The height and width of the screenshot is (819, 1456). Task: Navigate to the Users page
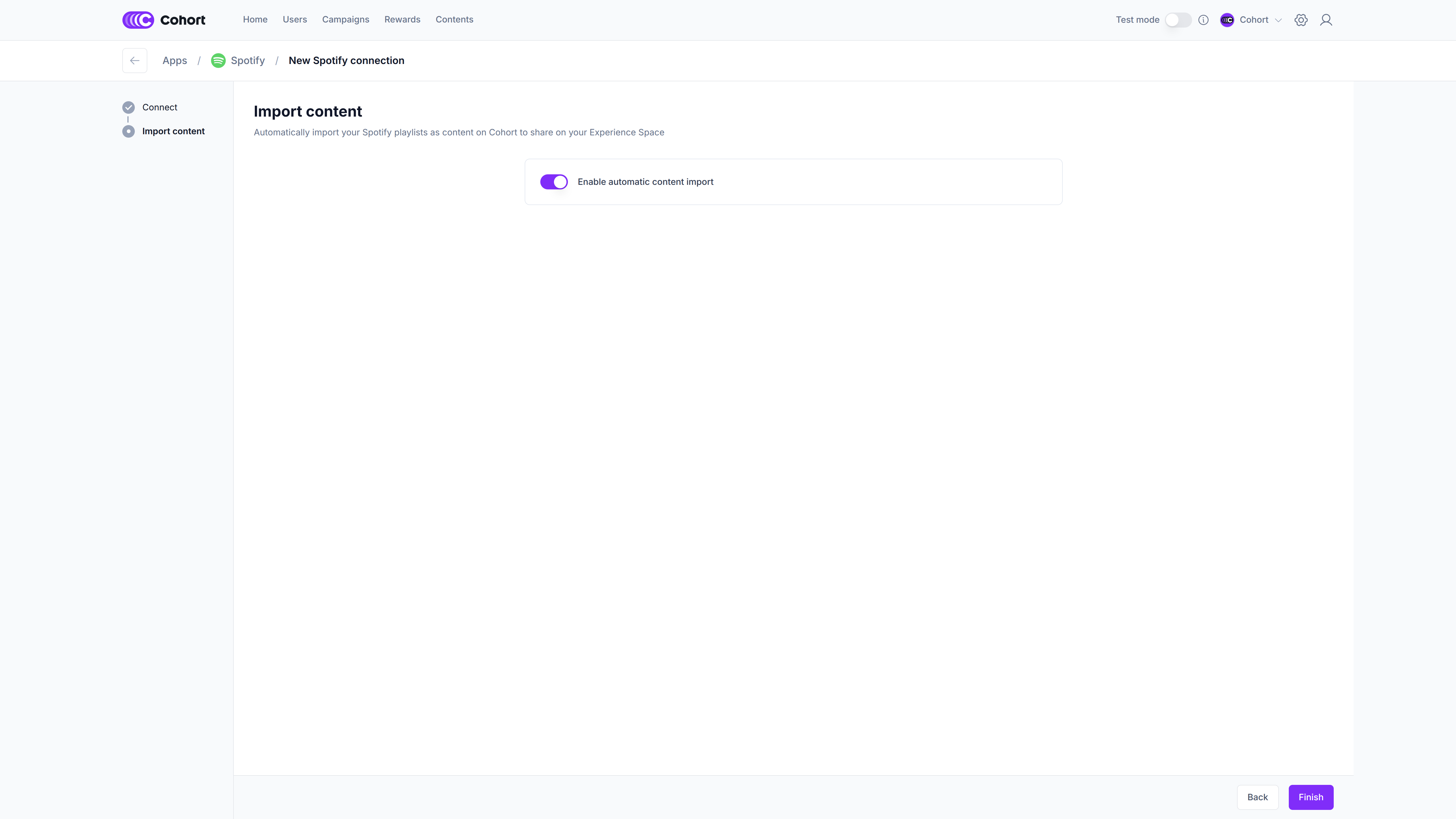pyautogui.click(x=295, y=19)
